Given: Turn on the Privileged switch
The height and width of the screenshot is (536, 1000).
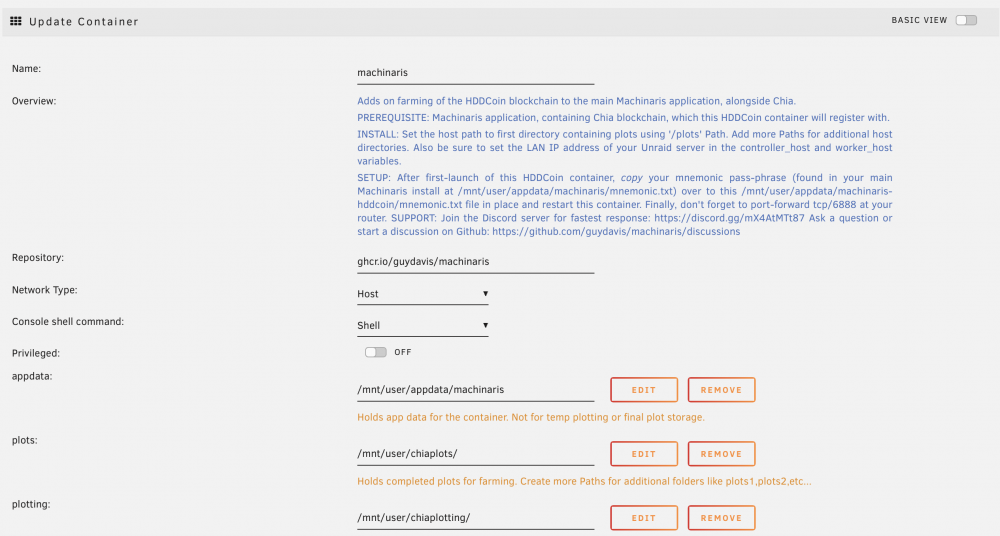Looking at the screenshot, I should (376, 352).
